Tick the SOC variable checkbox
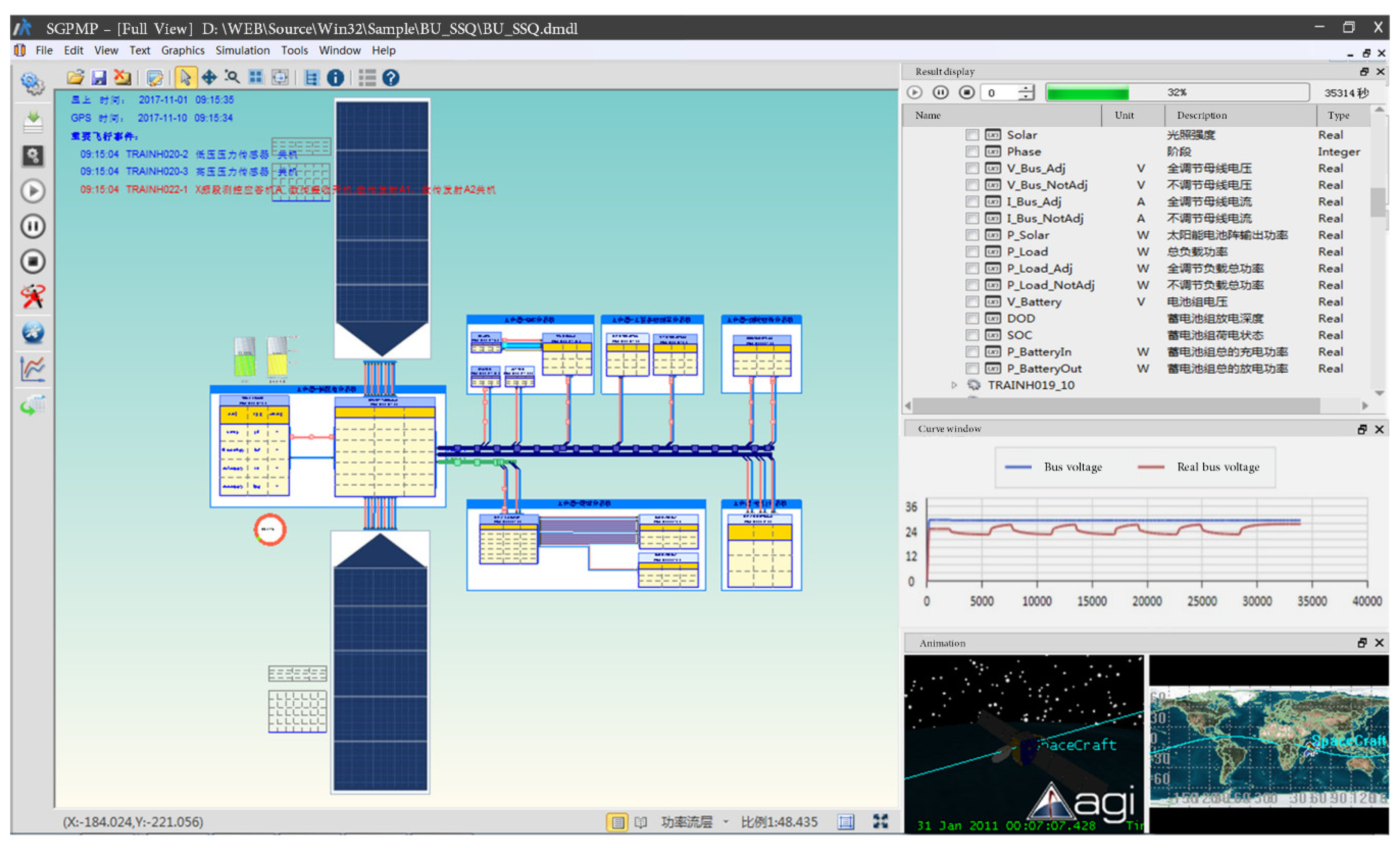1400x848 pixels. [x=972, y=335]
